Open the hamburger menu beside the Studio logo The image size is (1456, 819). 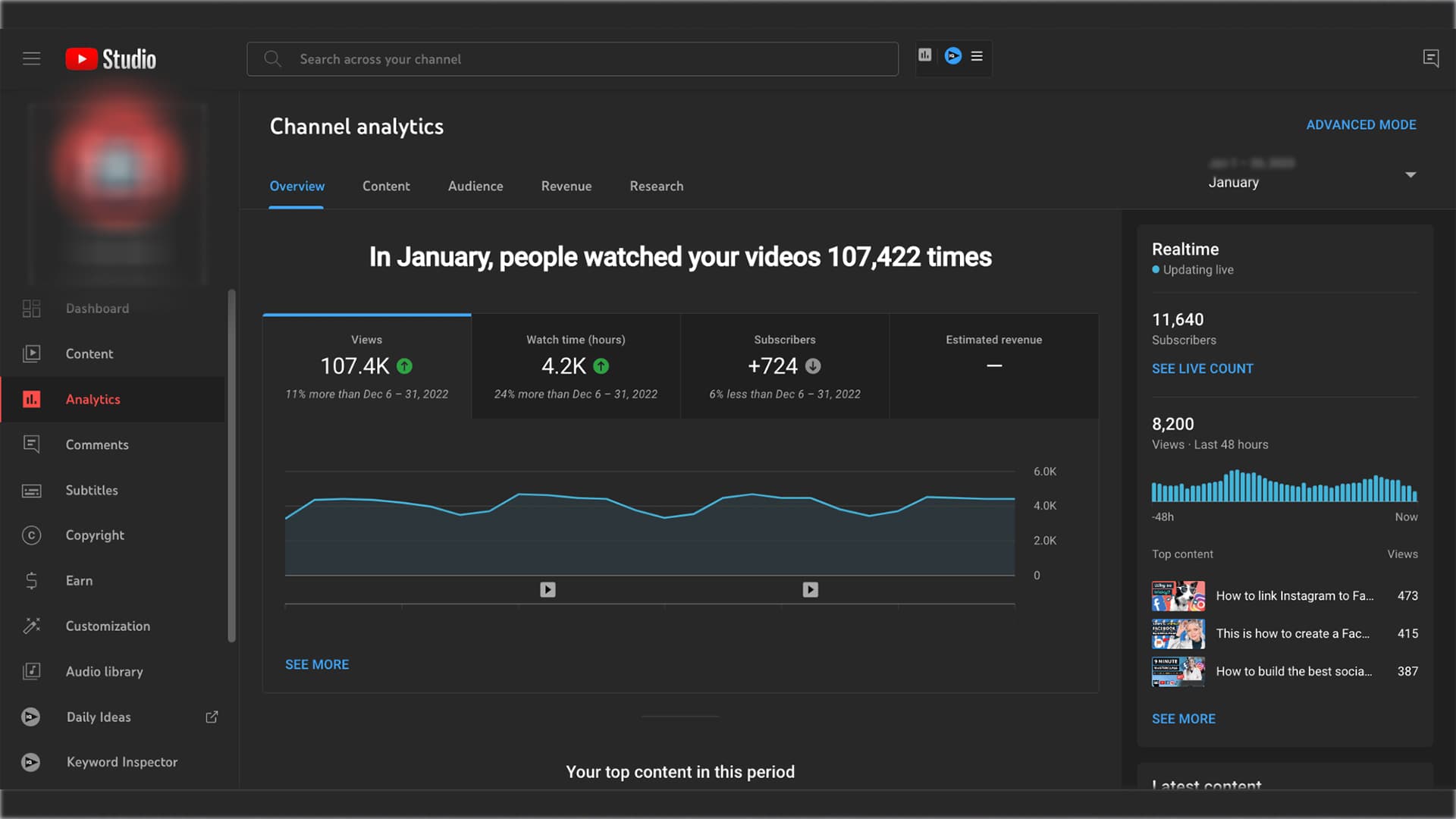click(31, 58)
